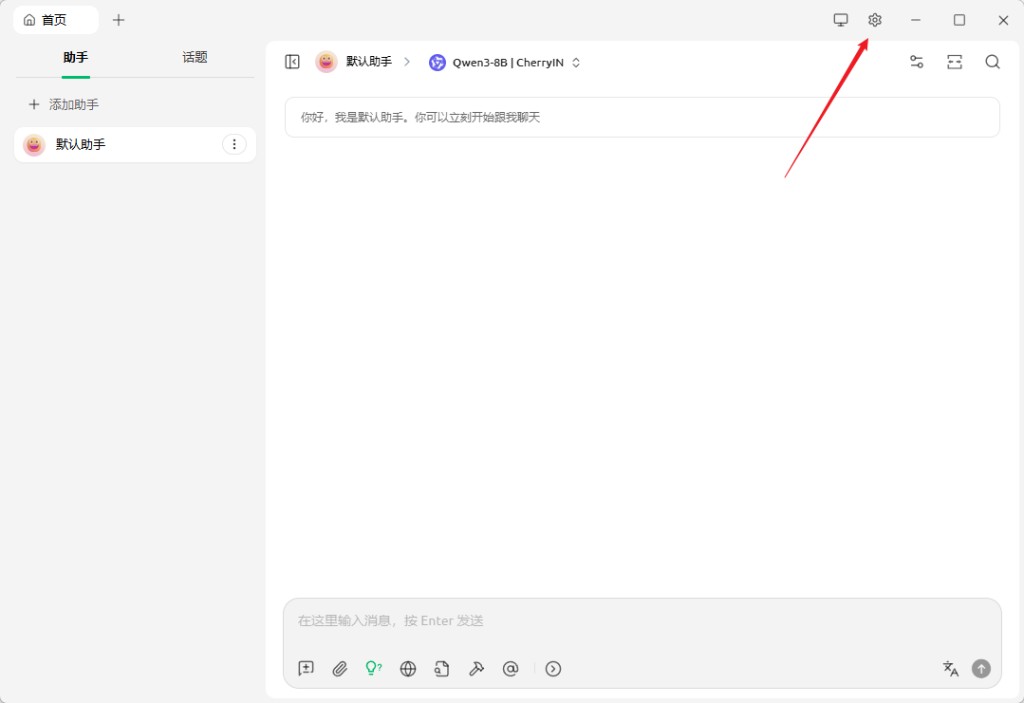The height and width of the screenshot is (703, 1024).
Task: Open the search icon above the chat
Action: (x=992, y=61)
